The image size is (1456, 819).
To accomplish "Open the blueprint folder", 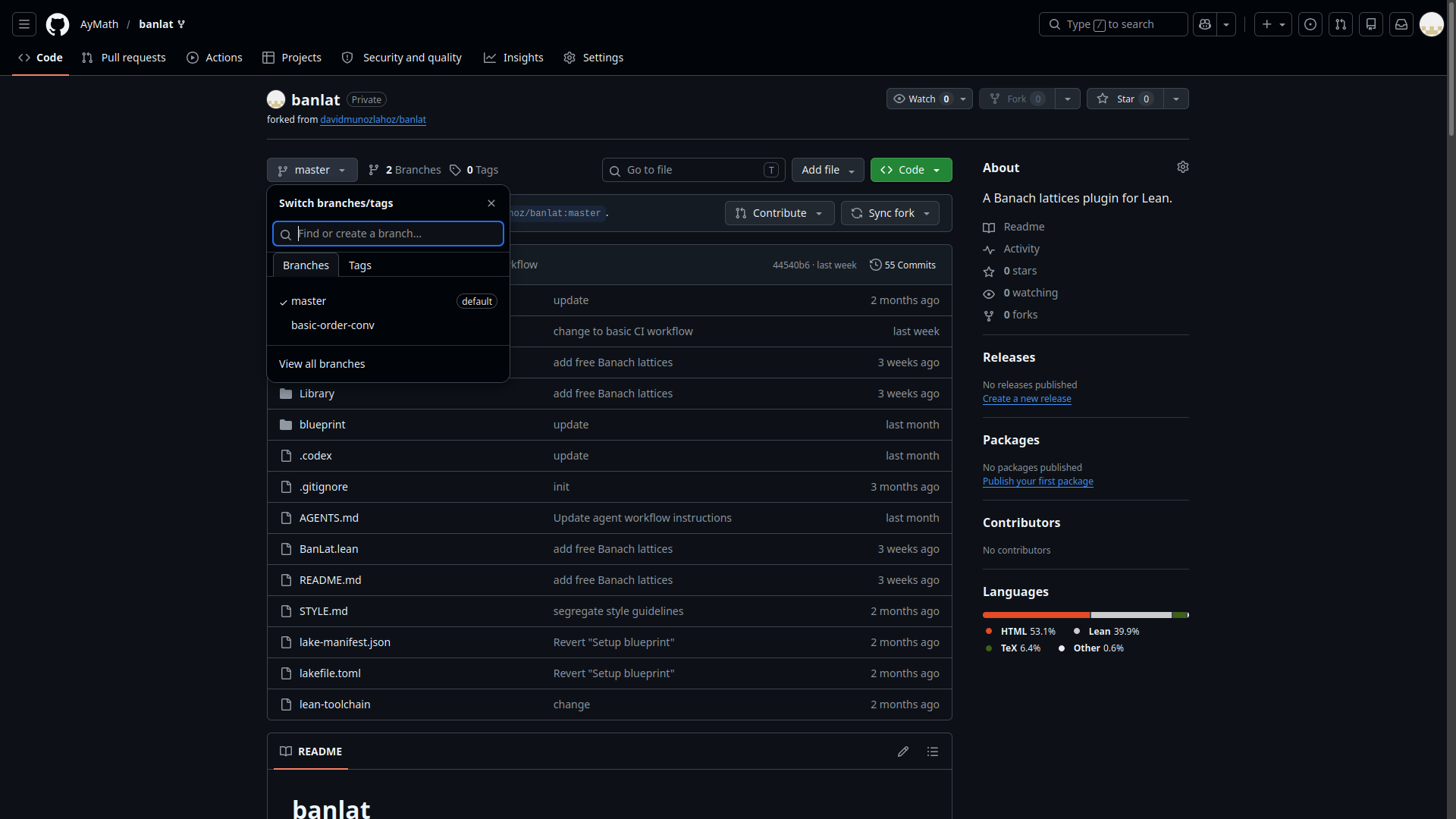I will [322, 425].
